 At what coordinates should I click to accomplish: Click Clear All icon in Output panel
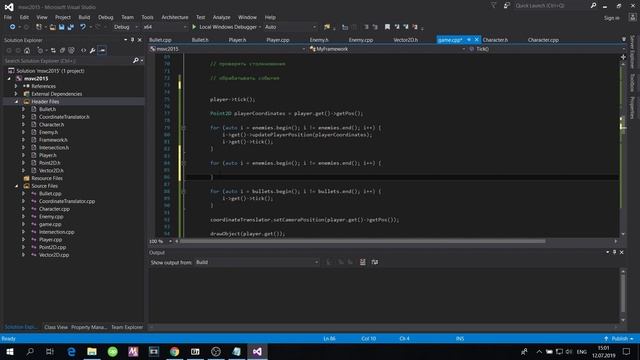(x=362, y=262)
